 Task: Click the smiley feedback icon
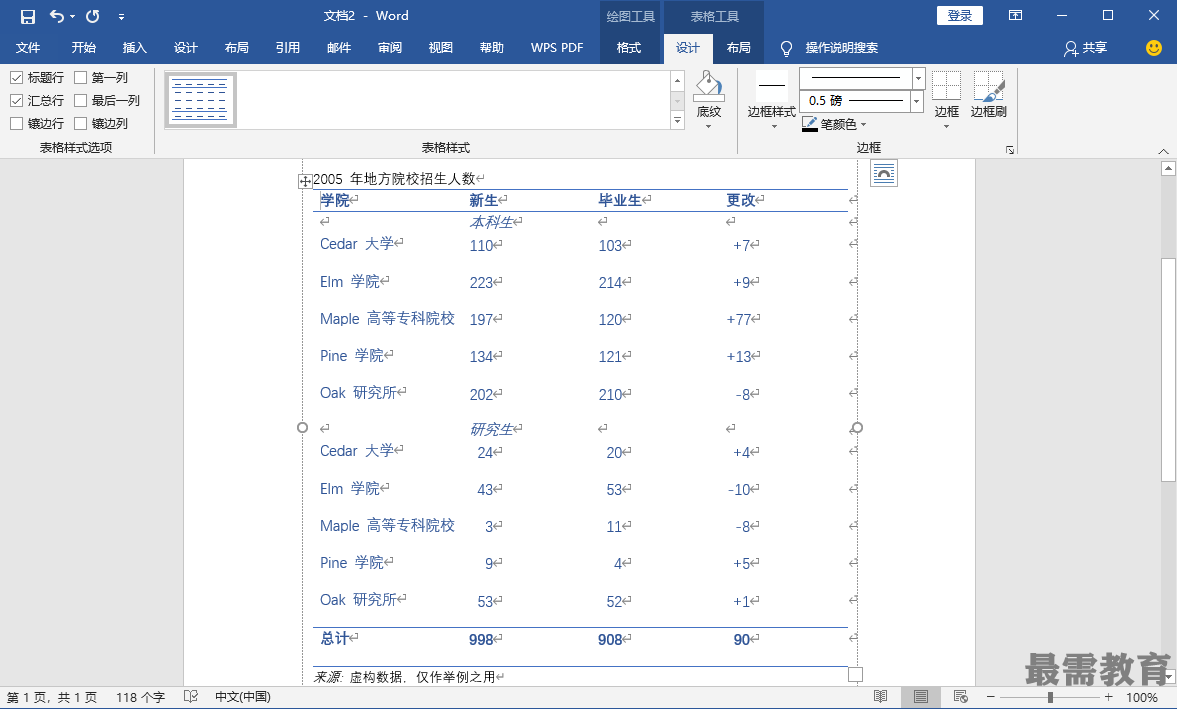pyautogui.click(x=1154, y=47)
